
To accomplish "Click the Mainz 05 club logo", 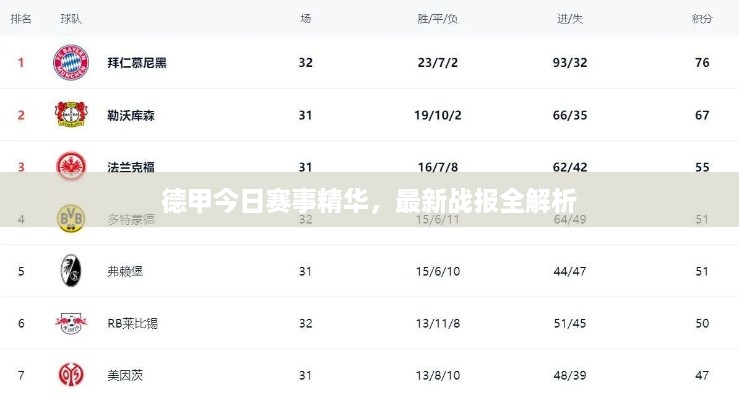I will (x=71, y=375).
